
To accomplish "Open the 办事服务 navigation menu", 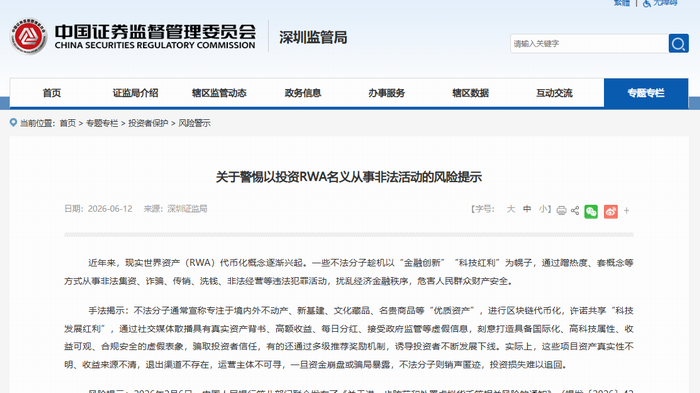I will coord(387,93).
